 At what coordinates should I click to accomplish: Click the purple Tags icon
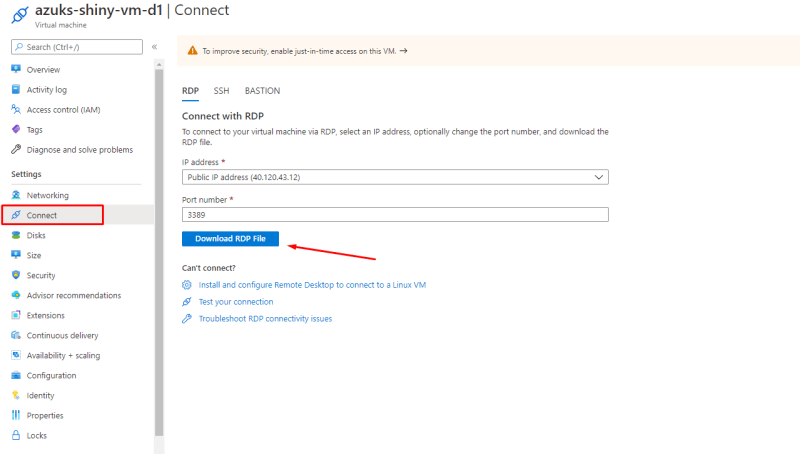click(x=16, y=129)
